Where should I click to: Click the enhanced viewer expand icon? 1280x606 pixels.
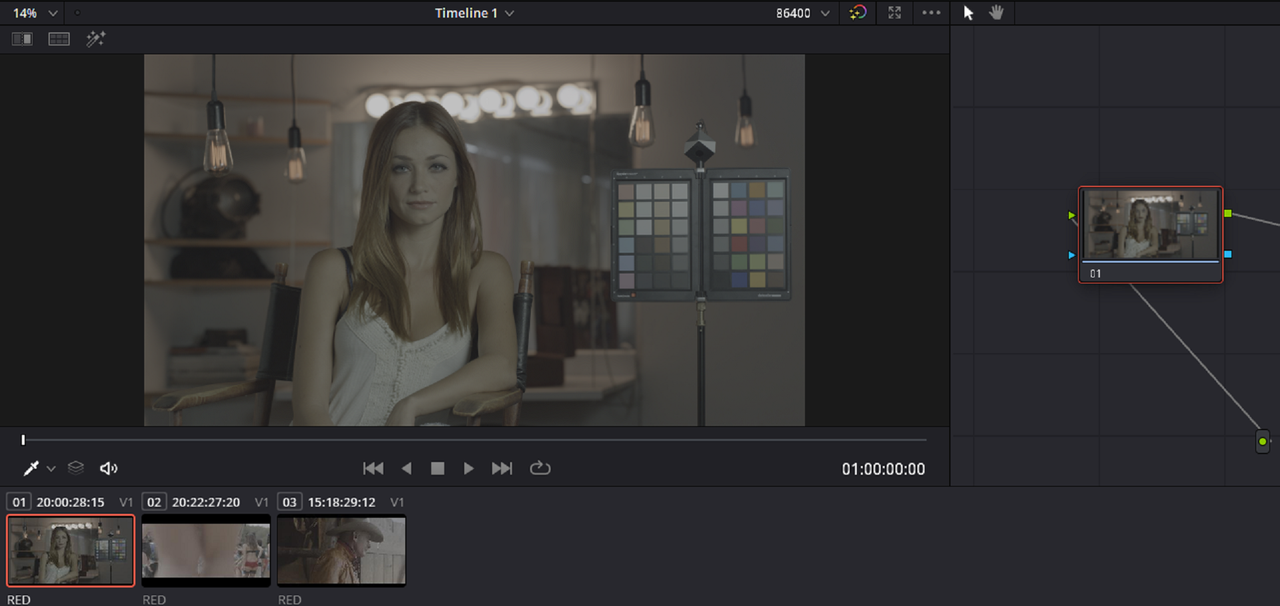pyautogui.click(x=895, y=13)
